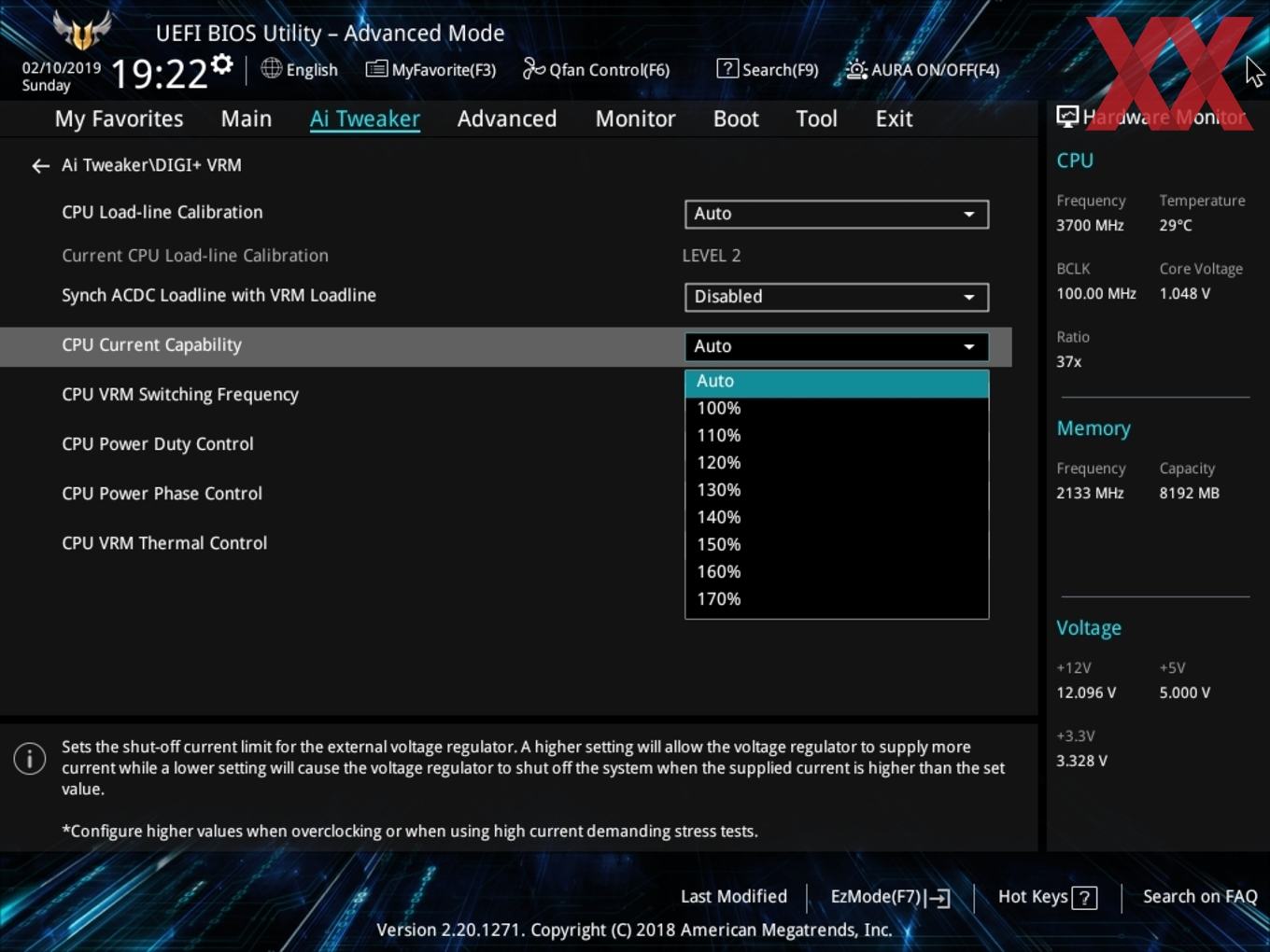This screenshot has height=952, width=1270.
Task: Go to the Advanced tab
Action: pos(507,119)
